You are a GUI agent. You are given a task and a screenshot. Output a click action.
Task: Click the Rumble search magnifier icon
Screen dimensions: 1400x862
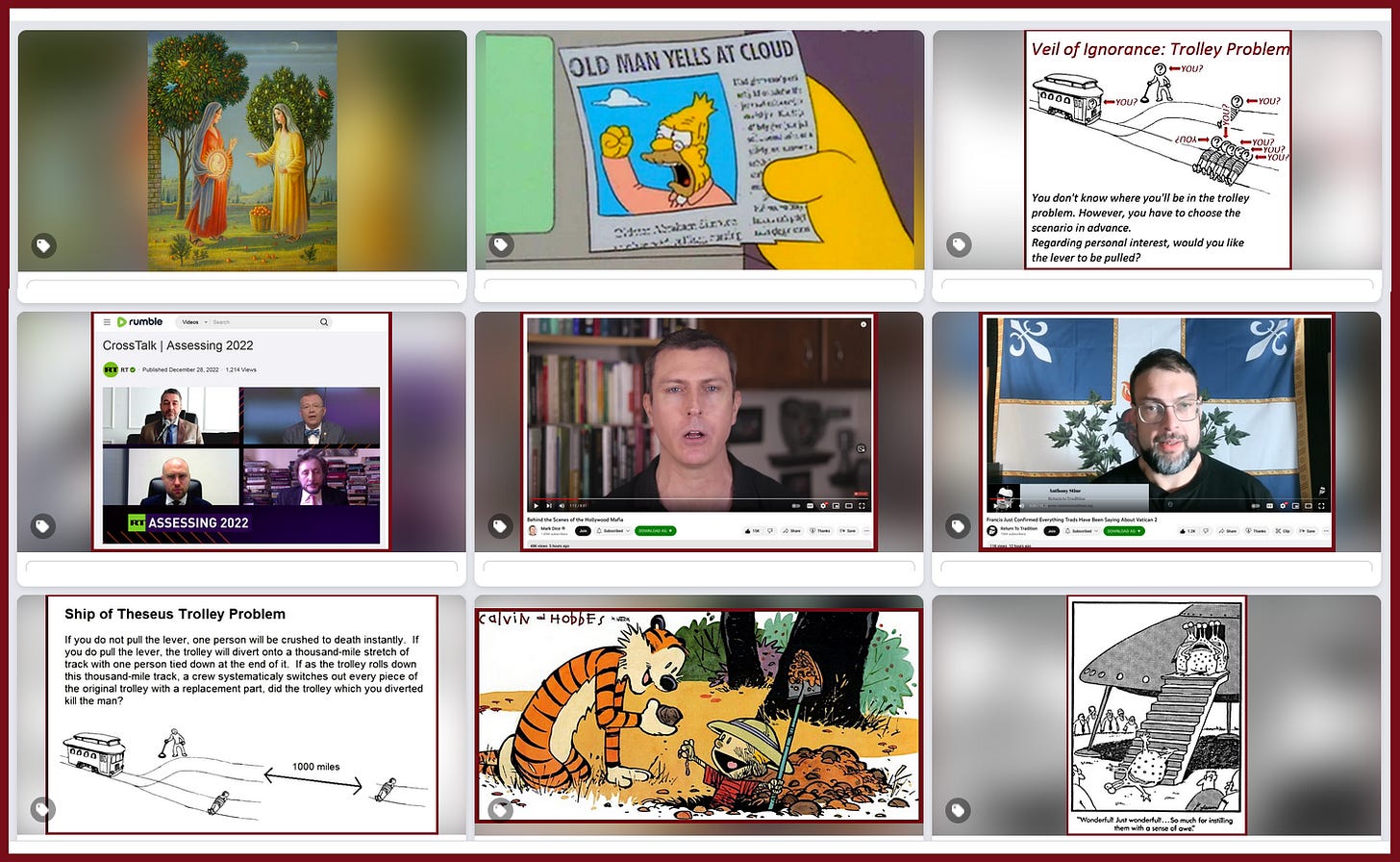coord(324,322)
